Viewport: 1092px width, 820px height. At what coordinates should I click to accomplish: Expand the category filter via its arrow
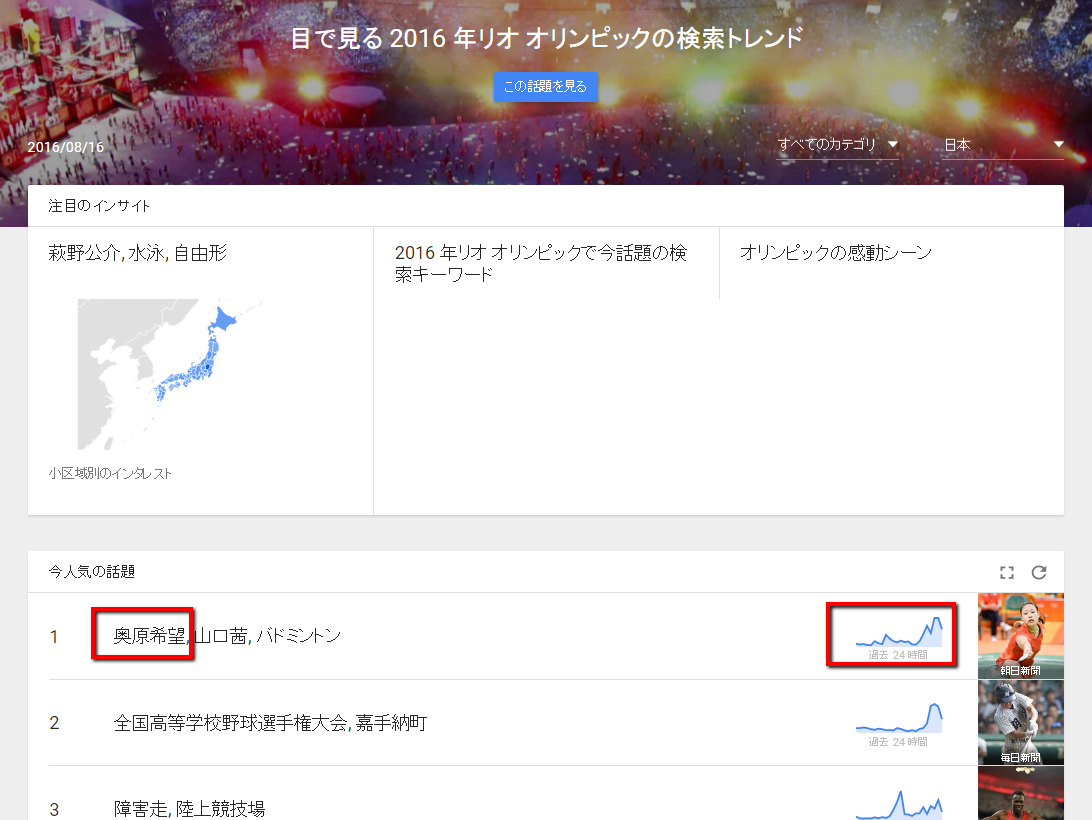point(893,144)
